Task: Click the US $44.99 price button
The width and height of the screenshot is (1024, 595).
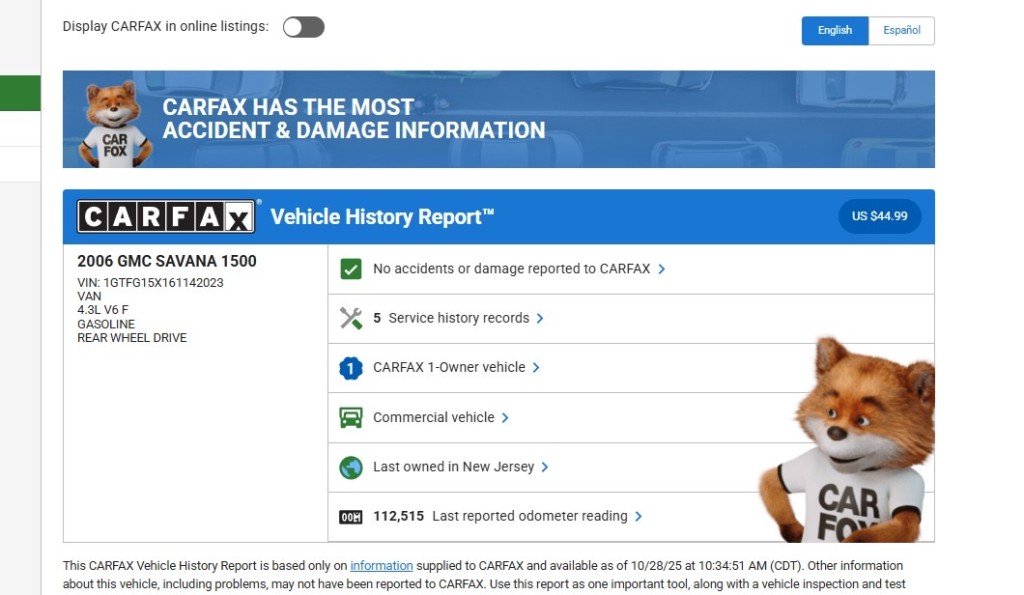Action: (879, 217)
